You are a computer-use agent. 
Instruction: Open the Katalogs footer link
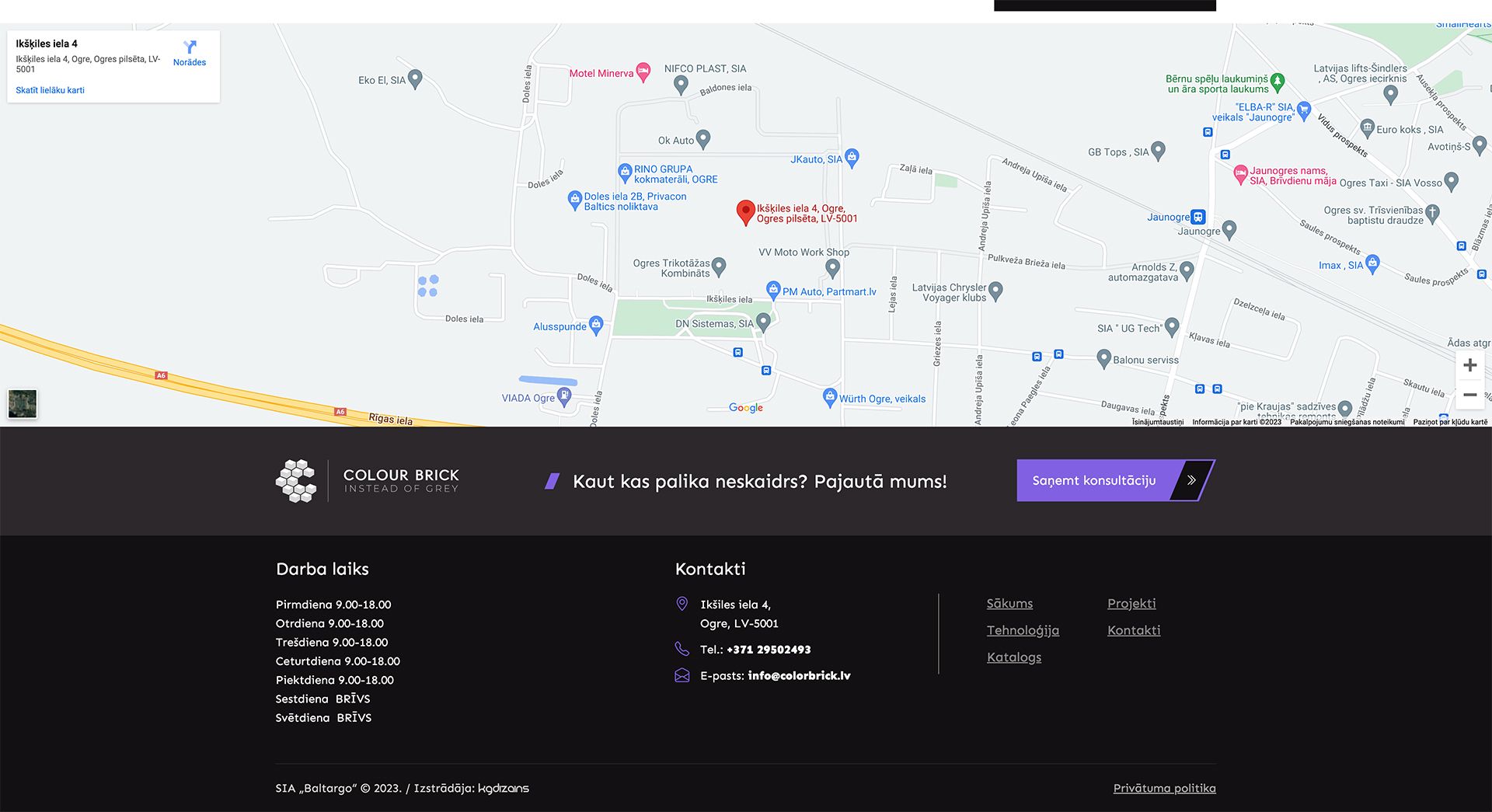(x=1014, y=657)
